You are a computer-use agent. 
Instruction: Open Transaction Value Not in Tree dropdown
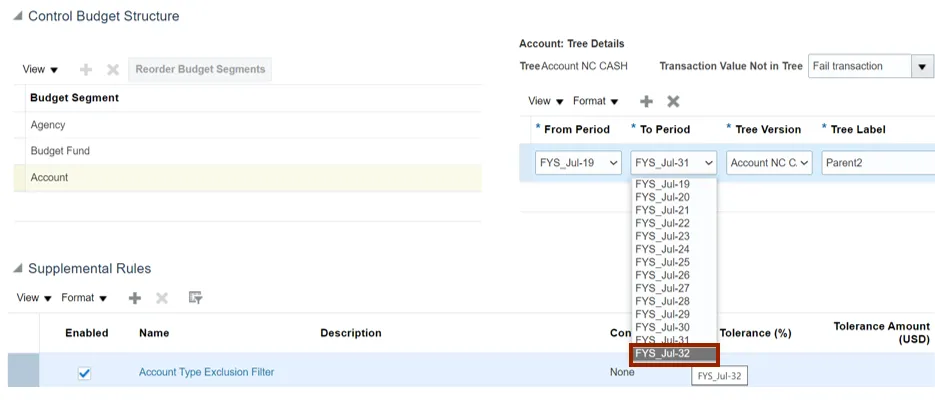(921, 67)
